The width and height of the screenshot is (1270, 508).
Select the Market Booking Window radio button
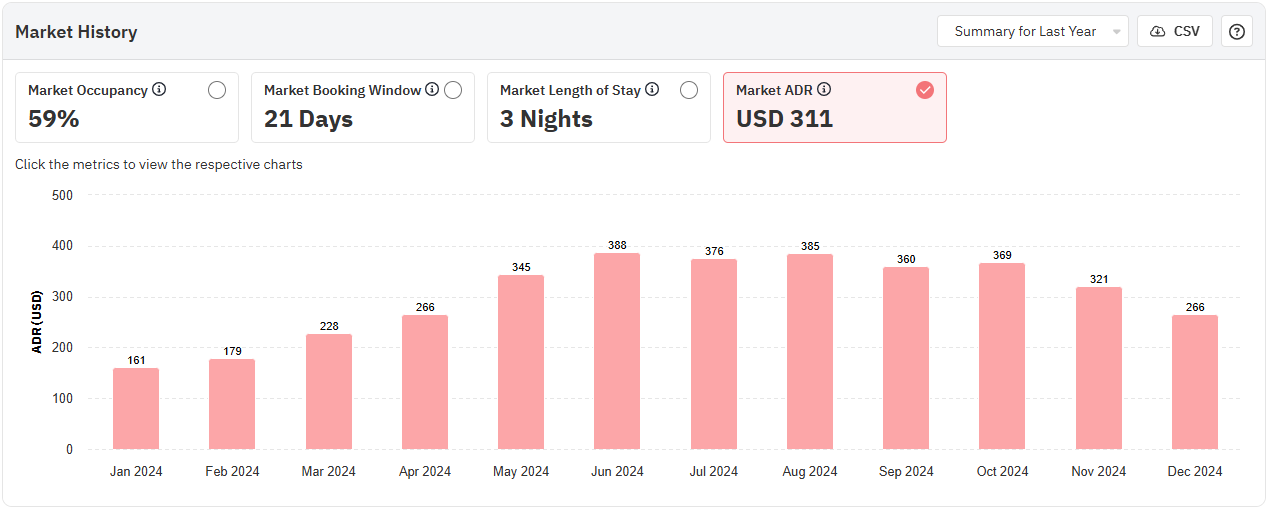[x=453, y=90]
